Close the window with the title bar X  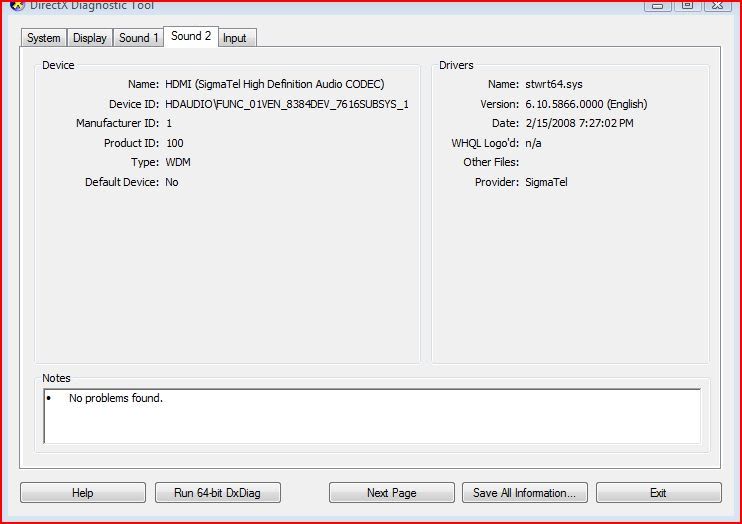point(717,5)
